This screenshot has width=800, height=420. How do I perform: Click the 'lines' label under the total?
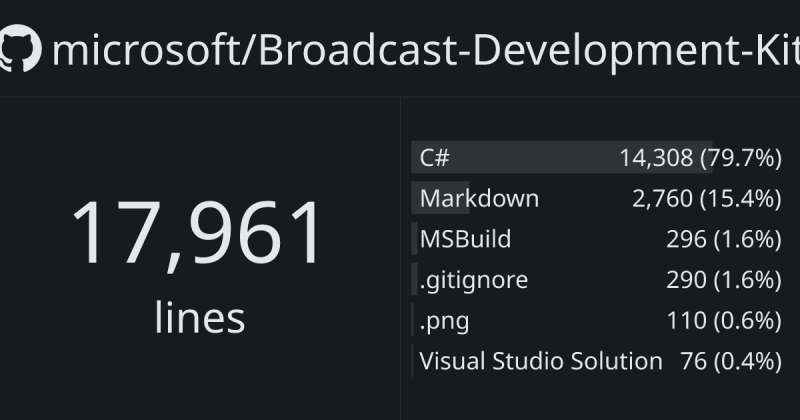(x=199, y=318)
